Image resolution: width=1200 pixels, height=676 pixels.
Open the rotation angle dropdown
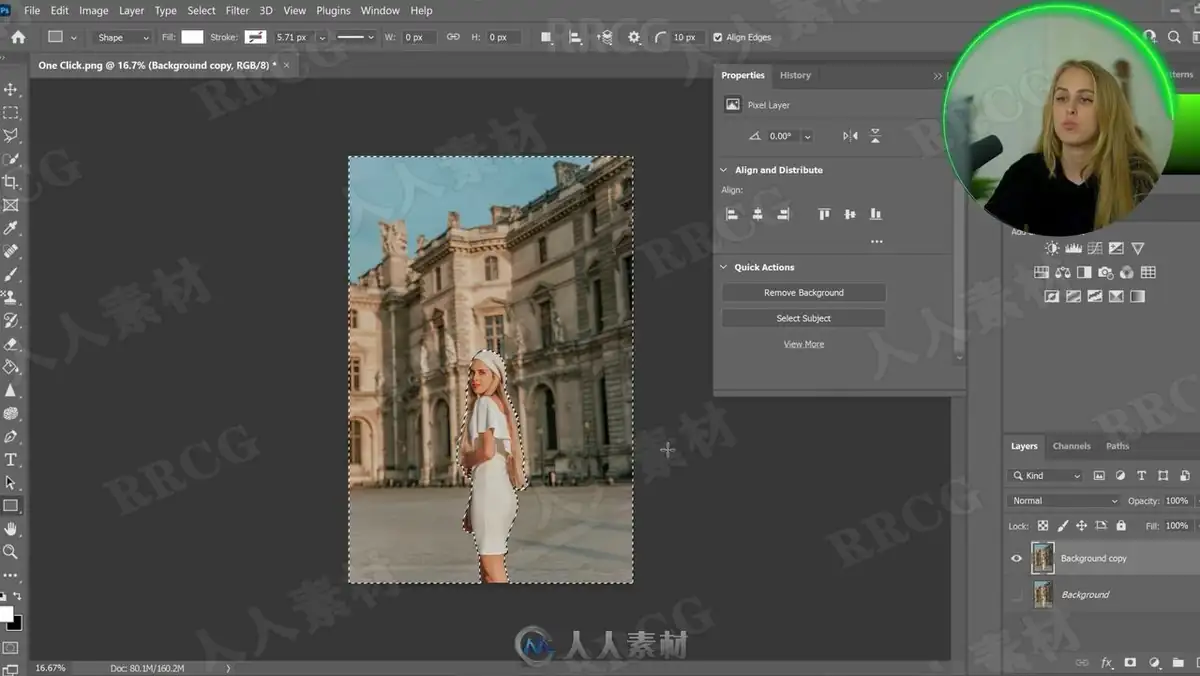pyautogui.click(x=807, y=136)
